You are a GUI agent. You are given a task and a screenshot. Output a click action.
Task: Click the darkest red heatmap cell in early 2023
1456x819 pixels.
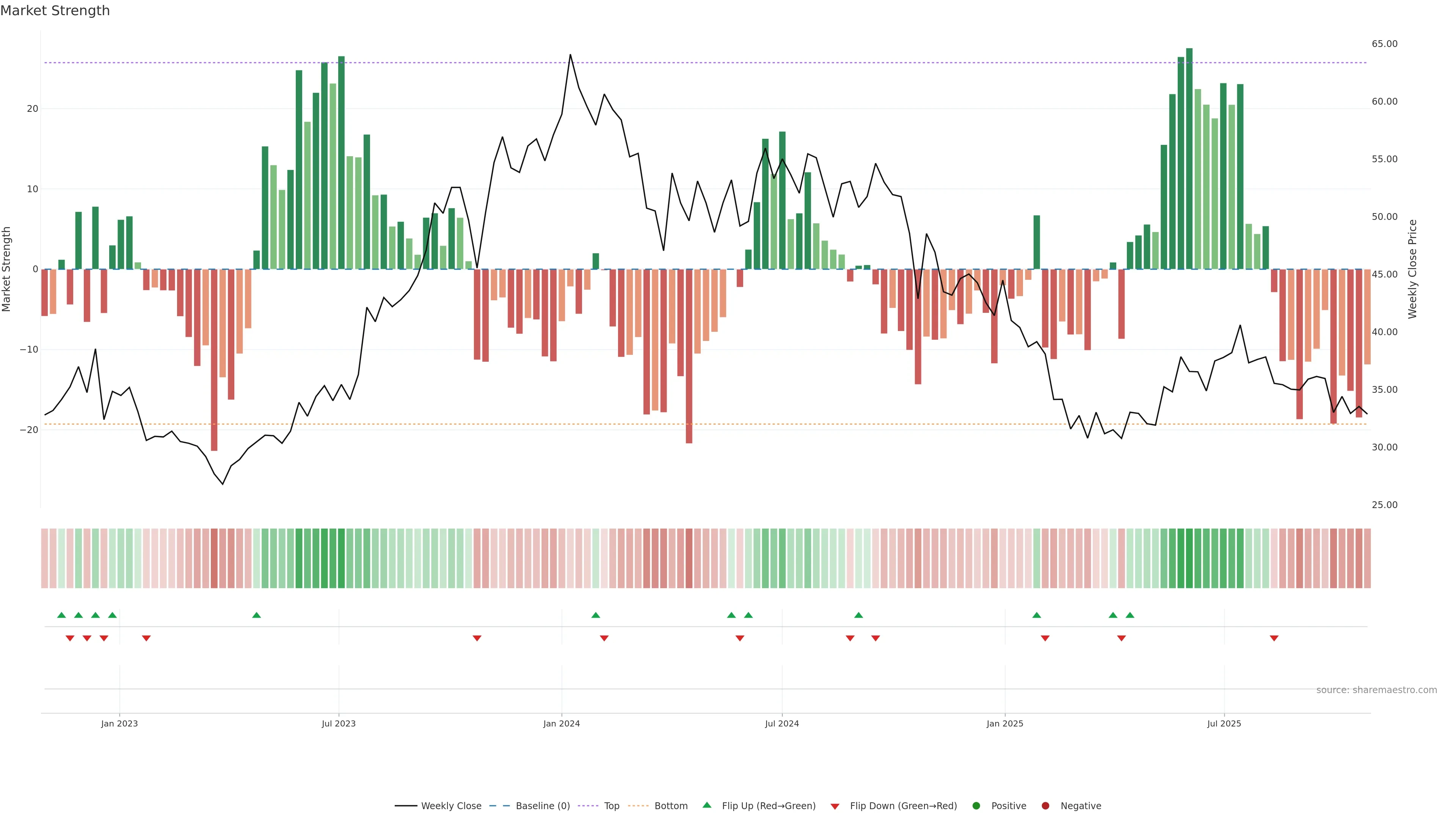coord(214,559)
